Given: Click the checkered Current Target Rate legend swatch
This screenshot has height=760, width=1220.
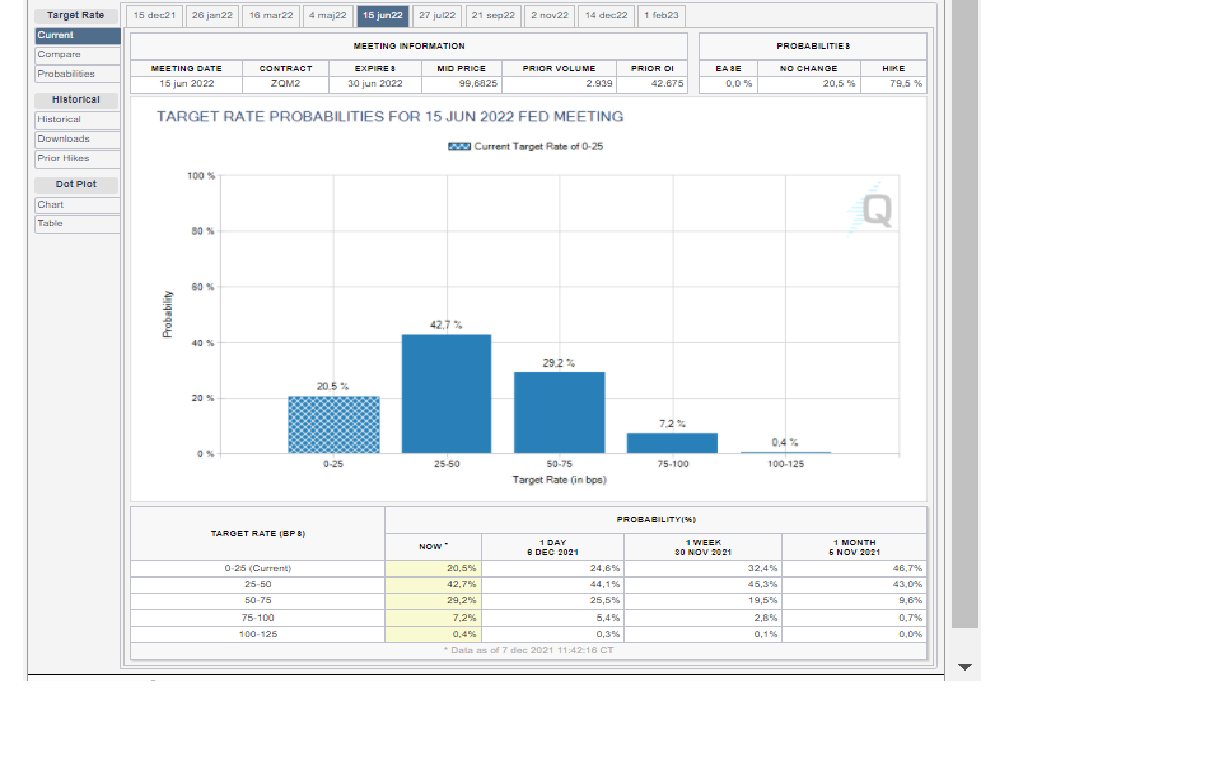Looking at the screenshot, I should [x=459, y=146].
